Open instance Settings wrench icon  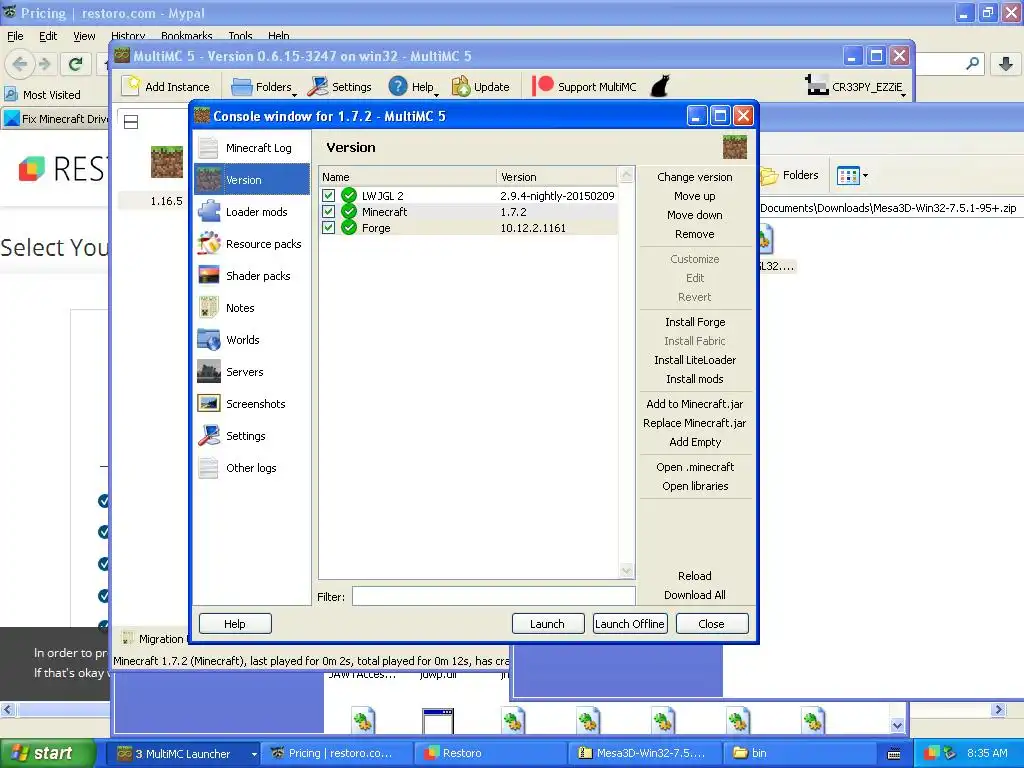pos(209,436)
